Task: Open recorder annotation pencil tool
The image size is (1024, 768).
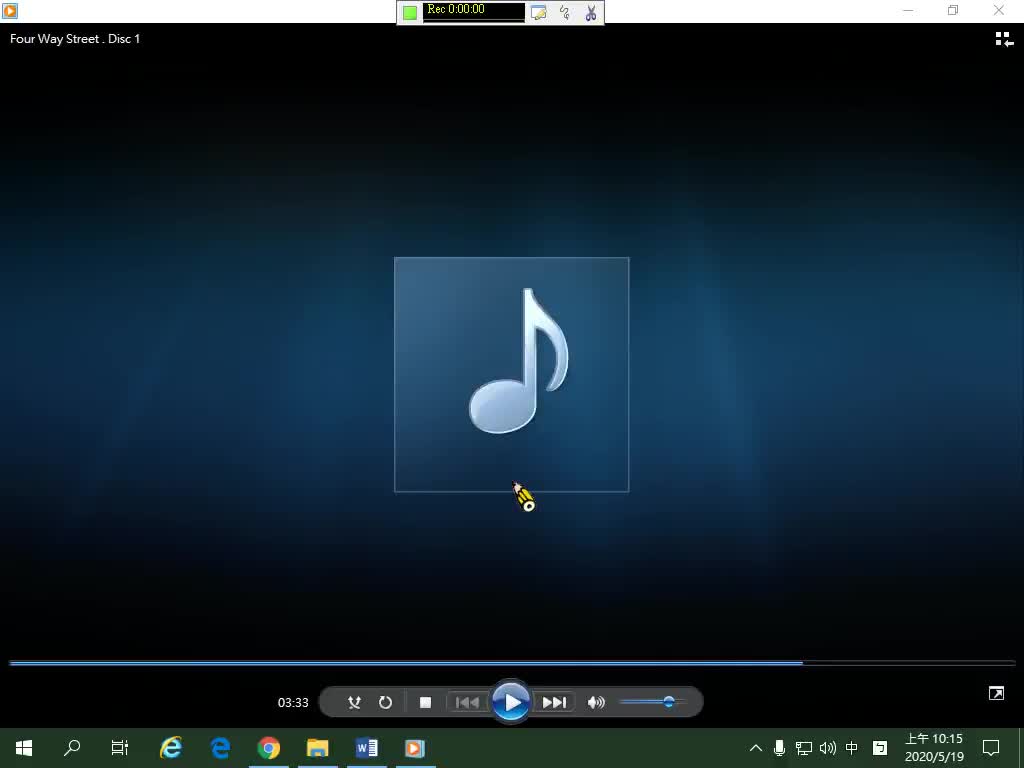Action: coord(538,12)
